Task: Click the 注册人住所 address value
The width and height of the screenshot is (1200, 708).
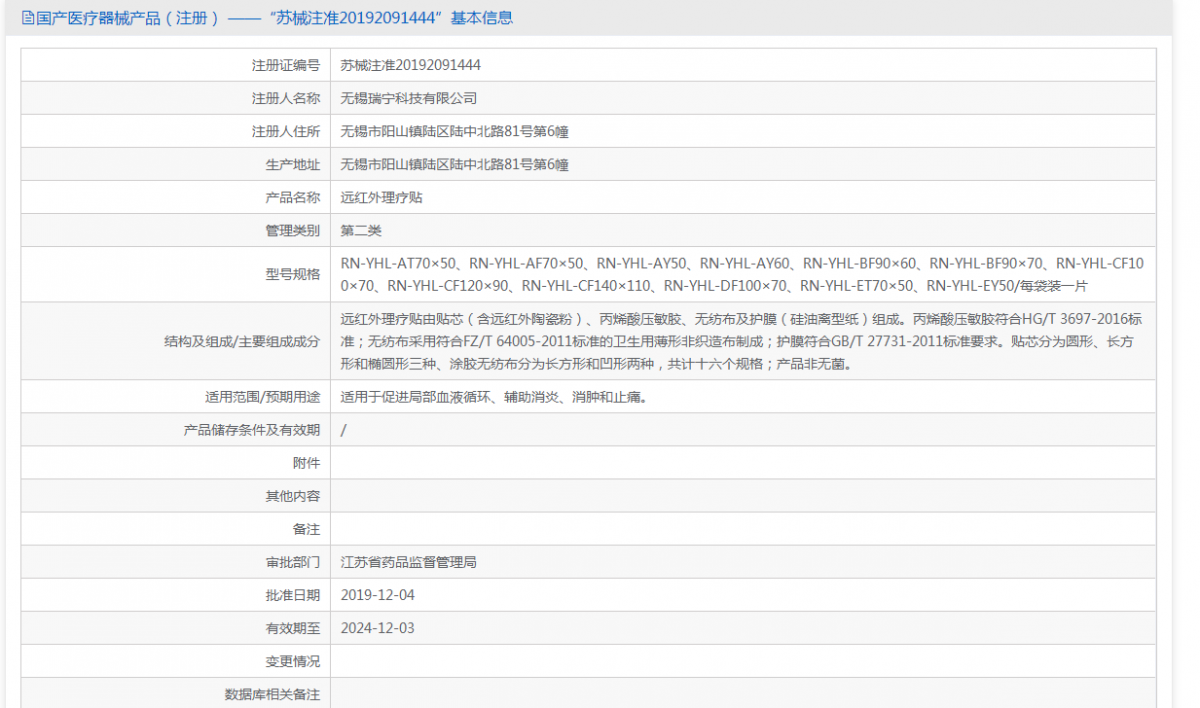Action: 454,131
